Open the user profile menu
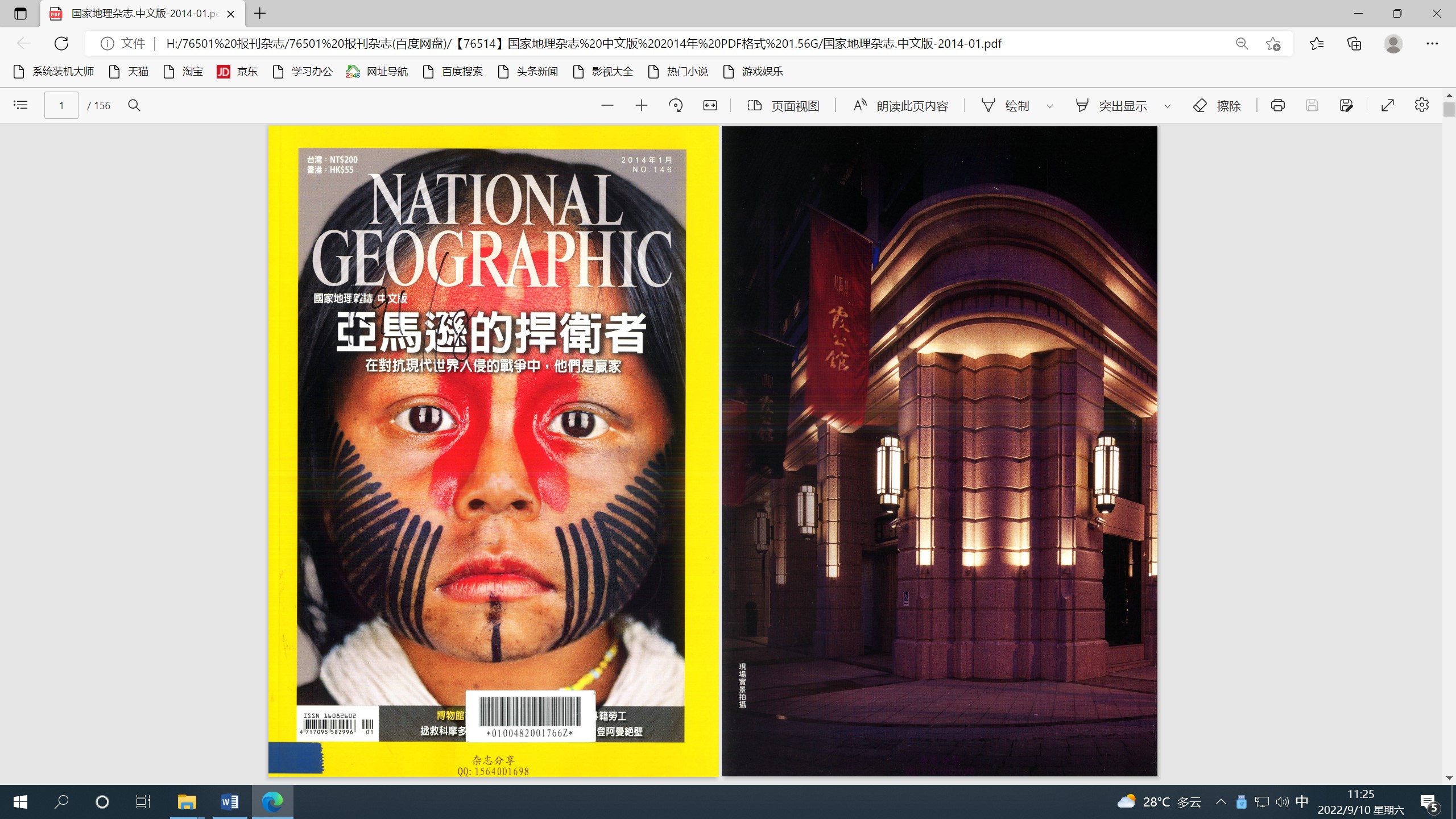Viewport: 1456px width, 819px height. pos(1393,43)
